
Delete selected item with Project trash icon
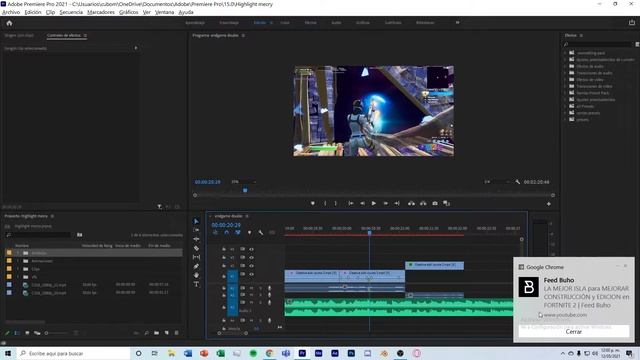176,333
